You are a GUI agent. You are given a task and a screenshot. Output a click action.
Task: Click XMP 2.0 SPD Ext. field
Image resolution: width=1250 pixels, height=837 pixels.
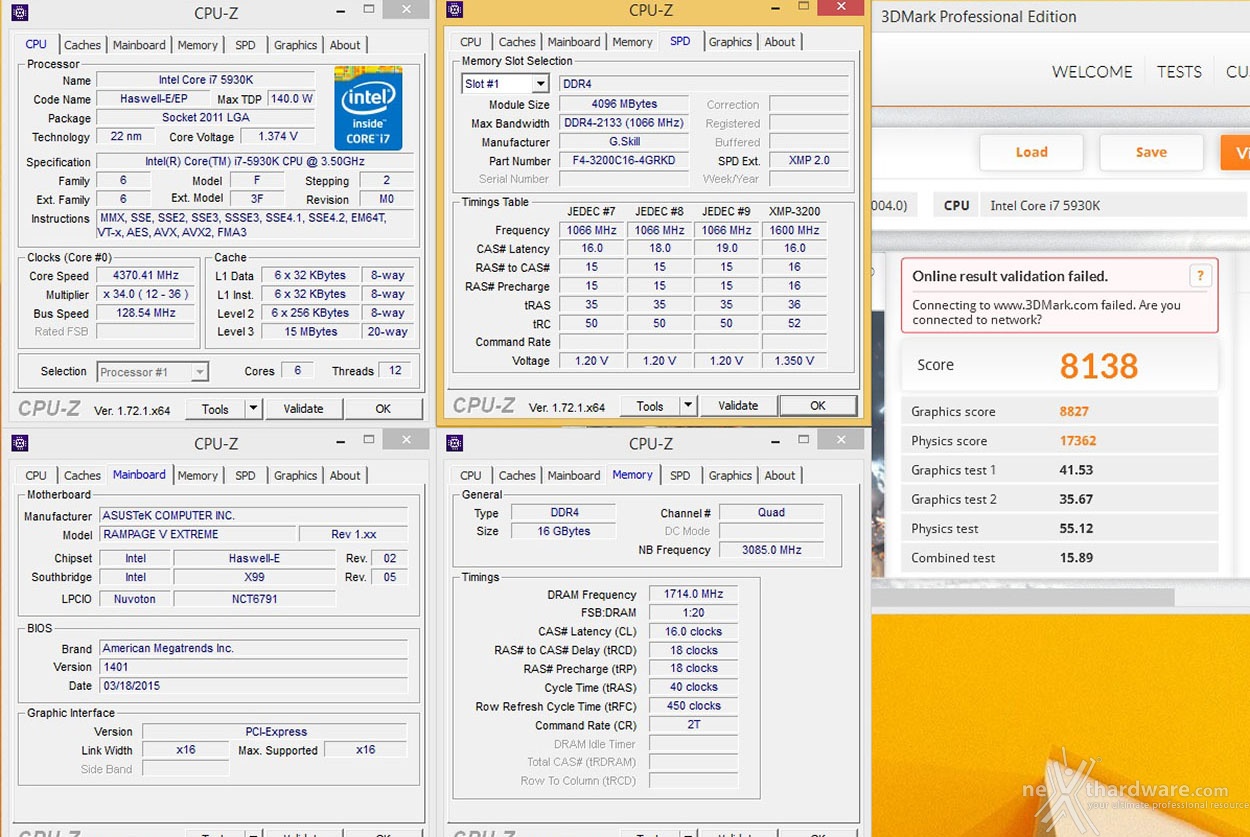809,160
